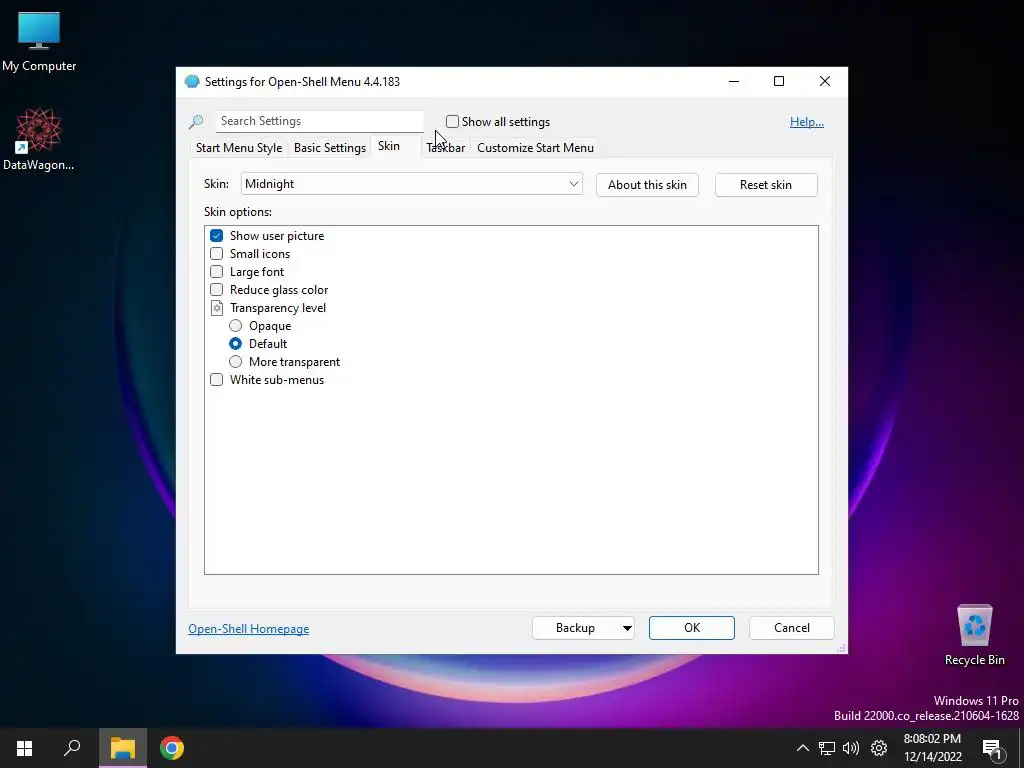
Task: Open My Computer desktop icon
Action: click(39, 41)
